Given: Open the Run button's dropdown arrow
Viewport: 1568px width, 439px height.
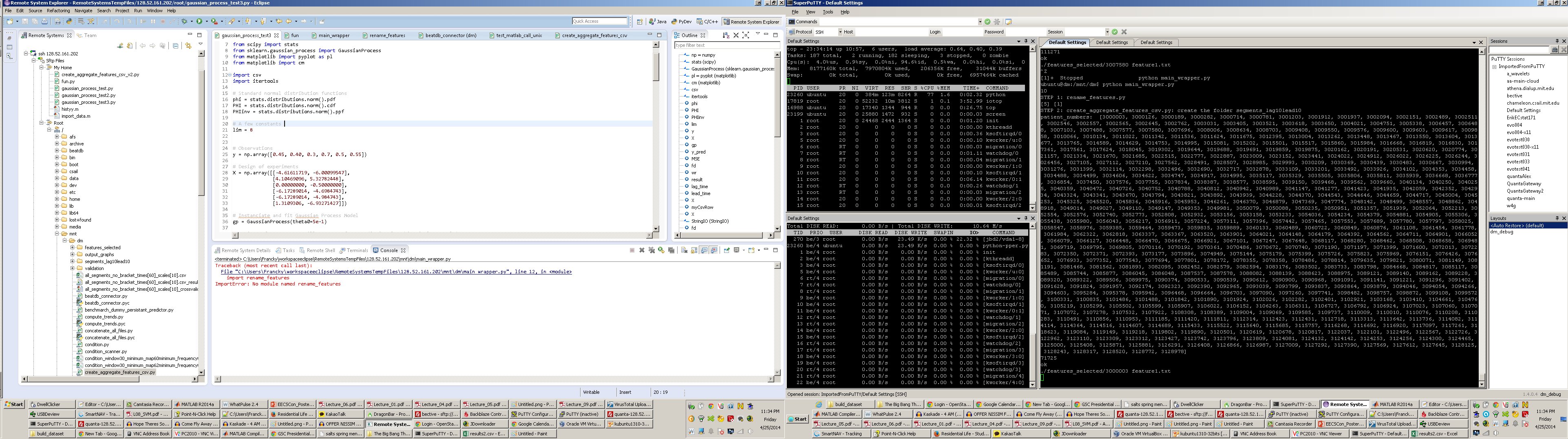Looking at the screenshot, I should click(207, 21).
